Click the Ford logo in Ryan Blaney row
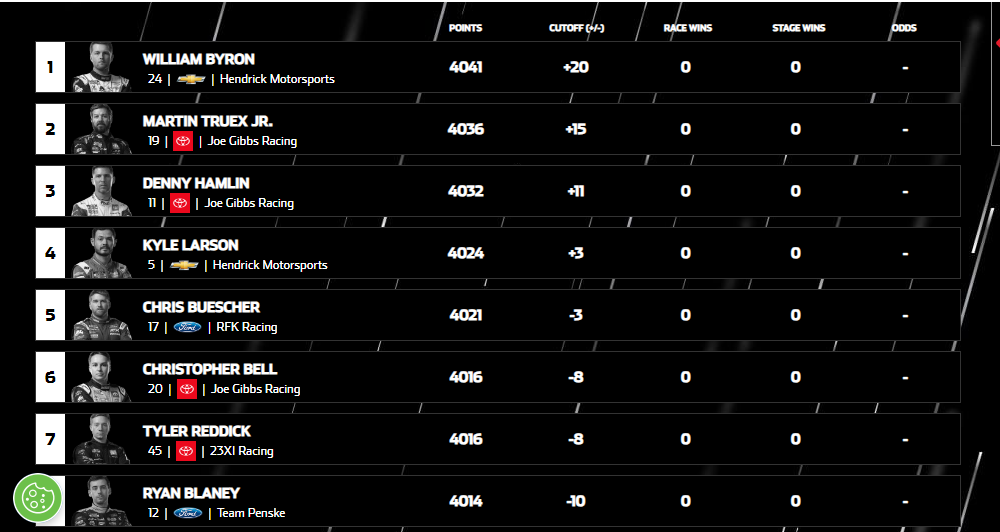This screenshot has width=1000, height=532. (x=187, y=513)
